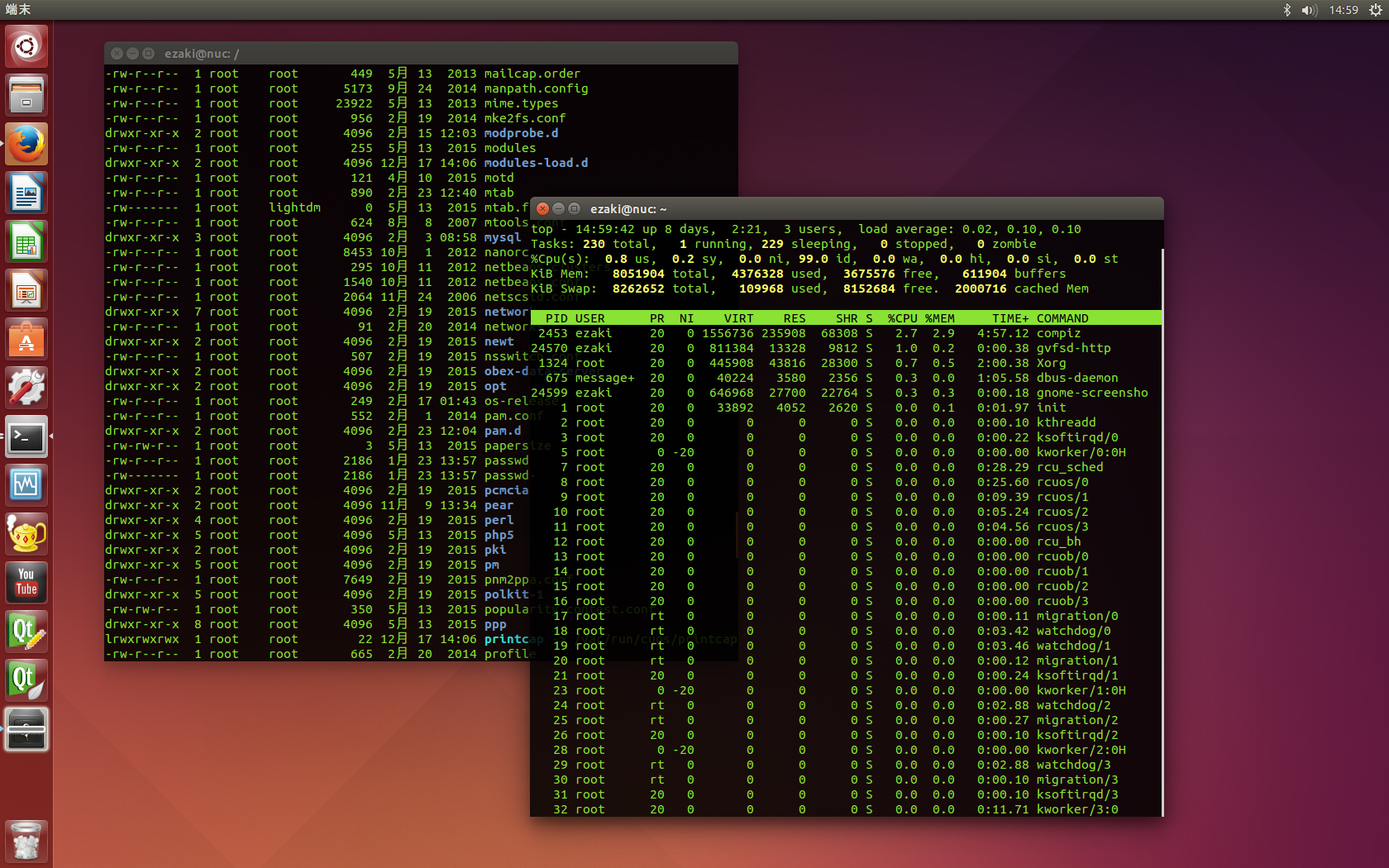Launch the Files file manager
Image resolution: width=1389 pixels, height=868 pixels.
pos(26,95)
